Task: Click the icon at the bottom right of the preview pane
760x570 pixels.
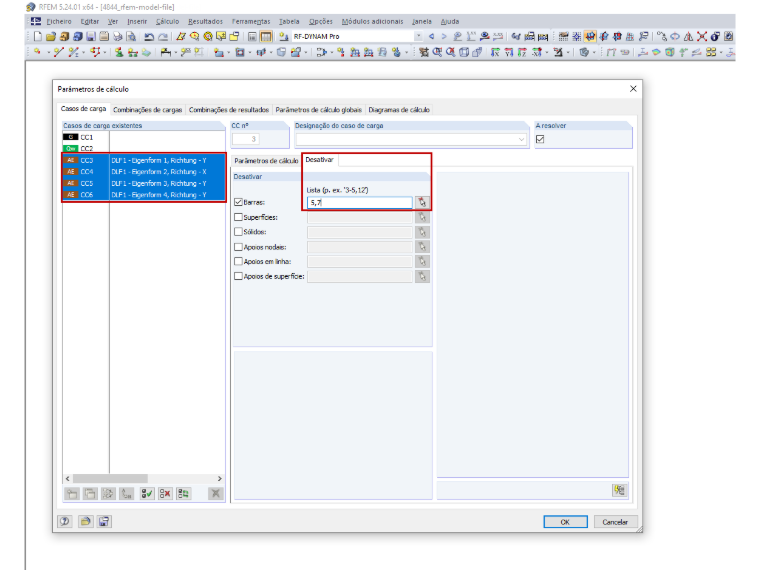Action: point(619,490)
